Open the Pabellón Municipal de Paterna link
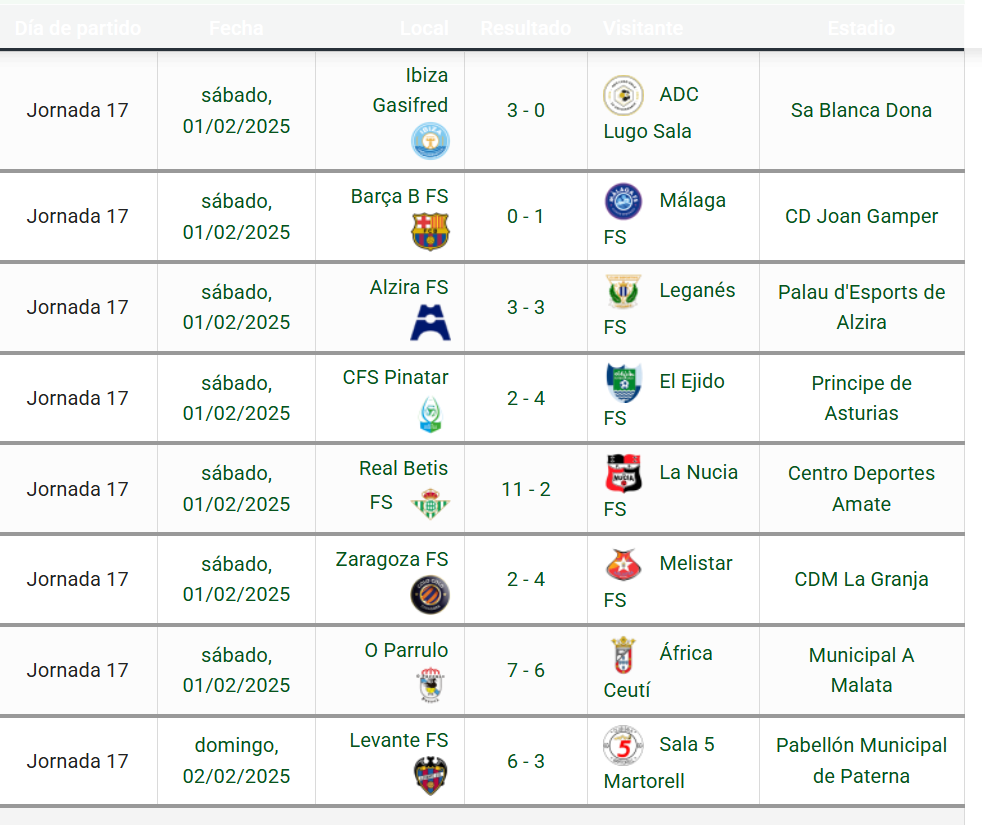982x825 pixels. coord(861,760)
